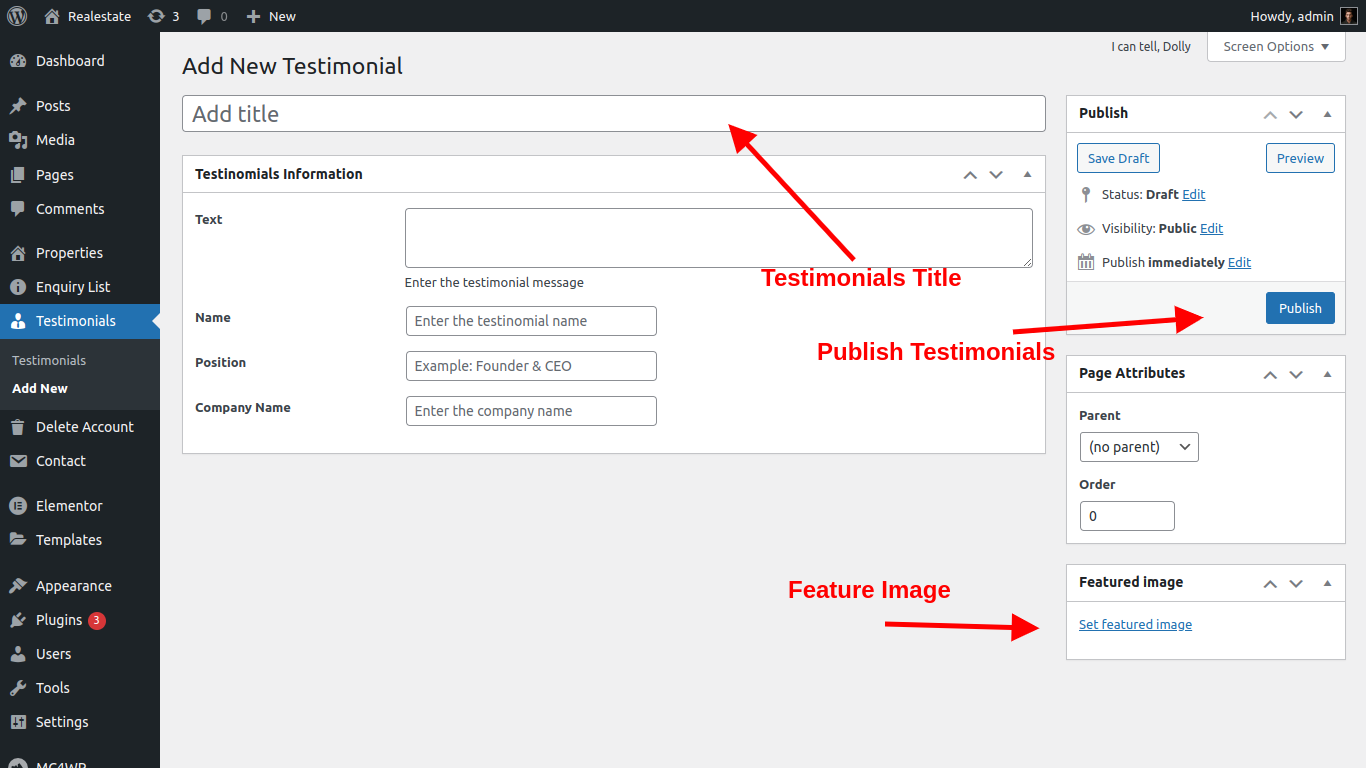This screenshot has height=768, width=1366.
Task: Open the updates icon in admin bar
Action: [x=157, y=16]
